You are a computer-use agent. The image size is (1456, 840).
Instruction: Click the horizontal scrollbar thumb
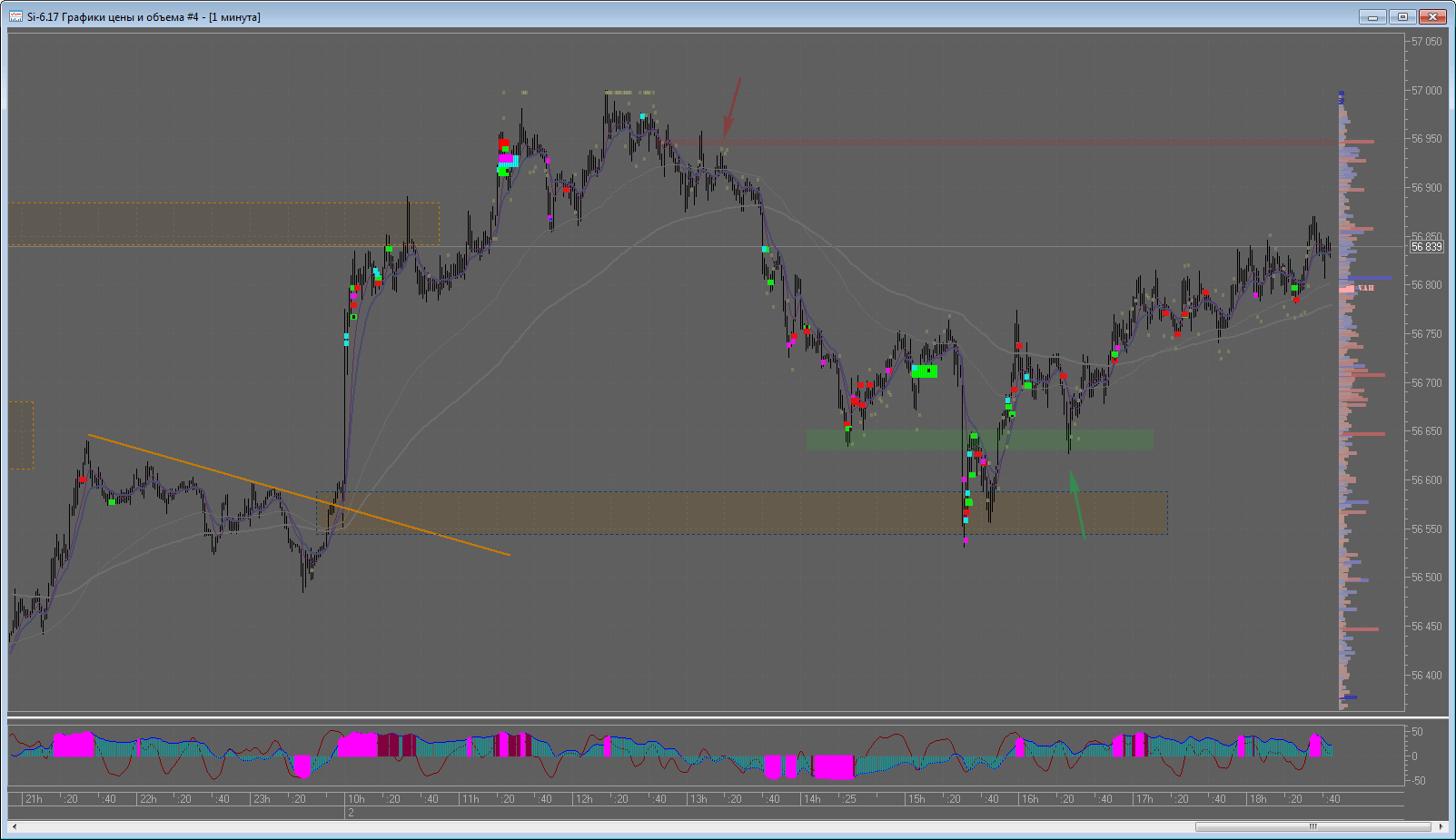pyautogui.click(x=1312, y=826)
